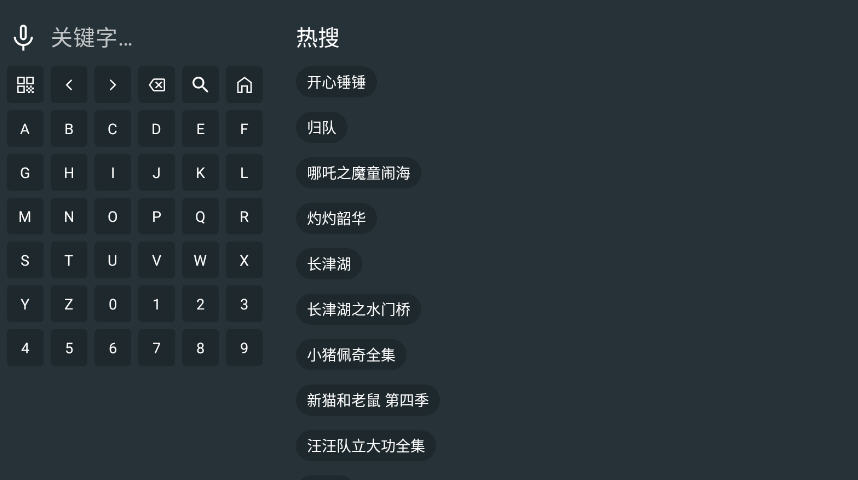Click the magnifier search icon
The width and height of the screenshot is (858, 480).
200,85
